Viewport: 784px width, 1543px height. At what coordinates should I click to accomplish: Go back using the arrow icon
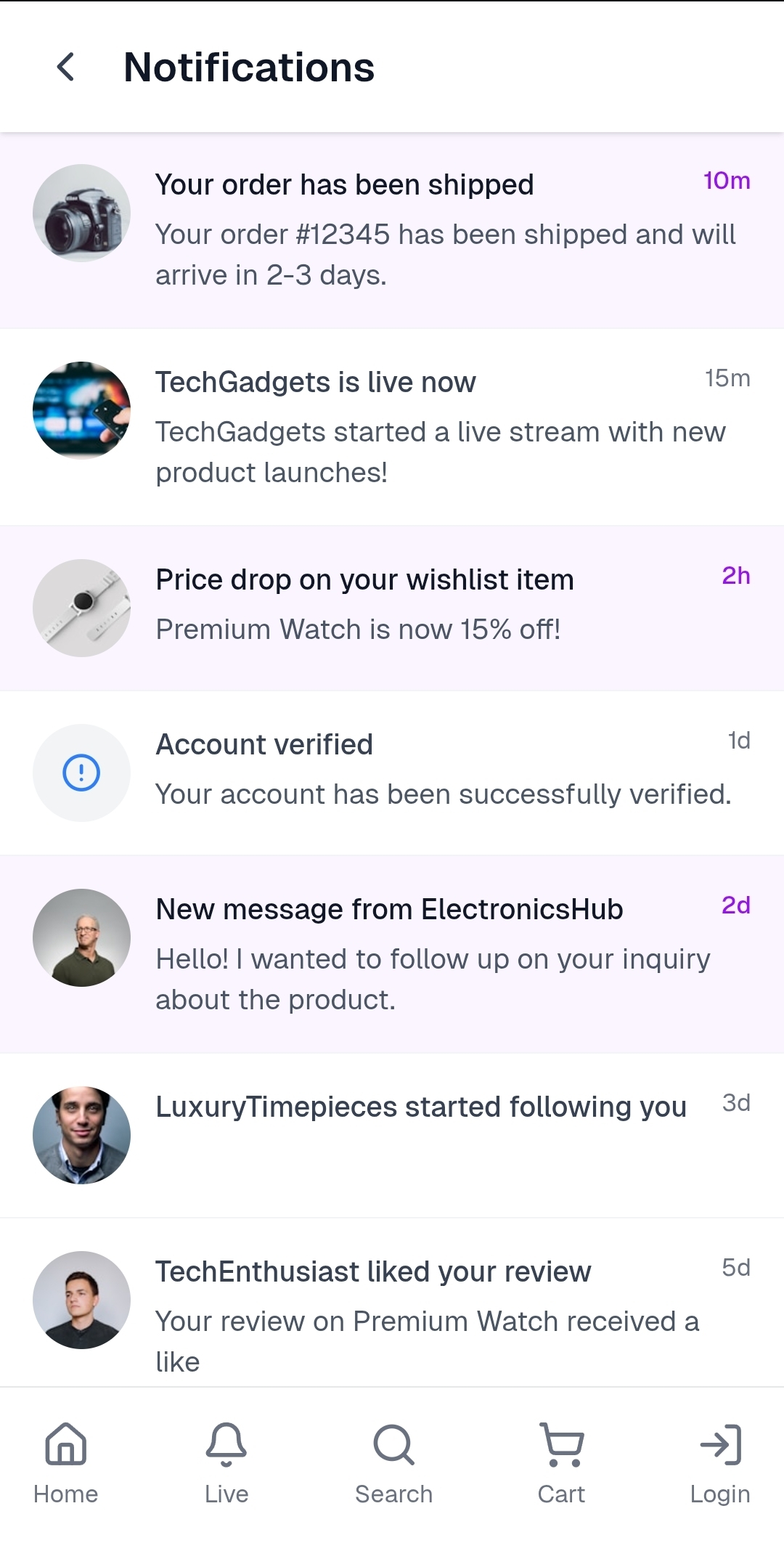[x=66, y=68]
